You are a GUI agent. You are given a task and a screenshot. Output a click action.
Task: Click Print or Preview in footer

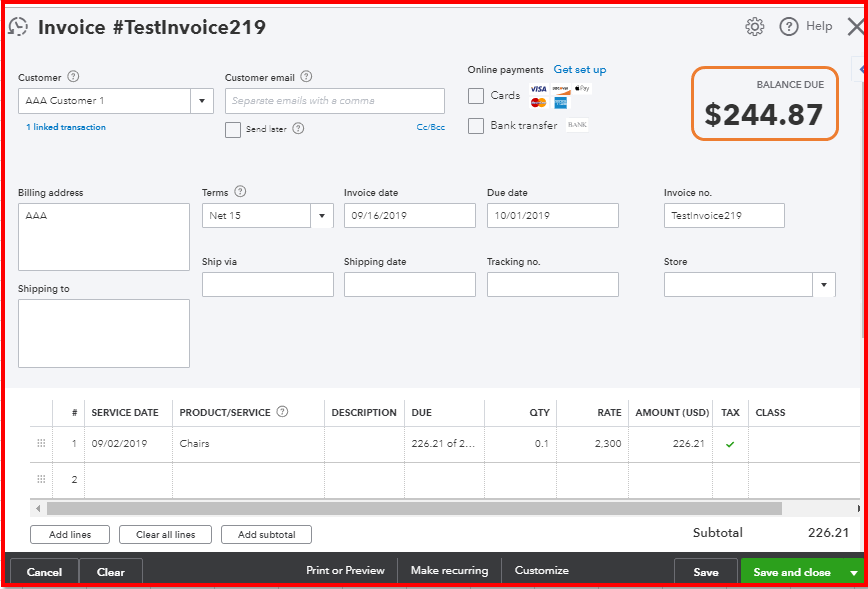pyautogui.click(x=345, y=571)
